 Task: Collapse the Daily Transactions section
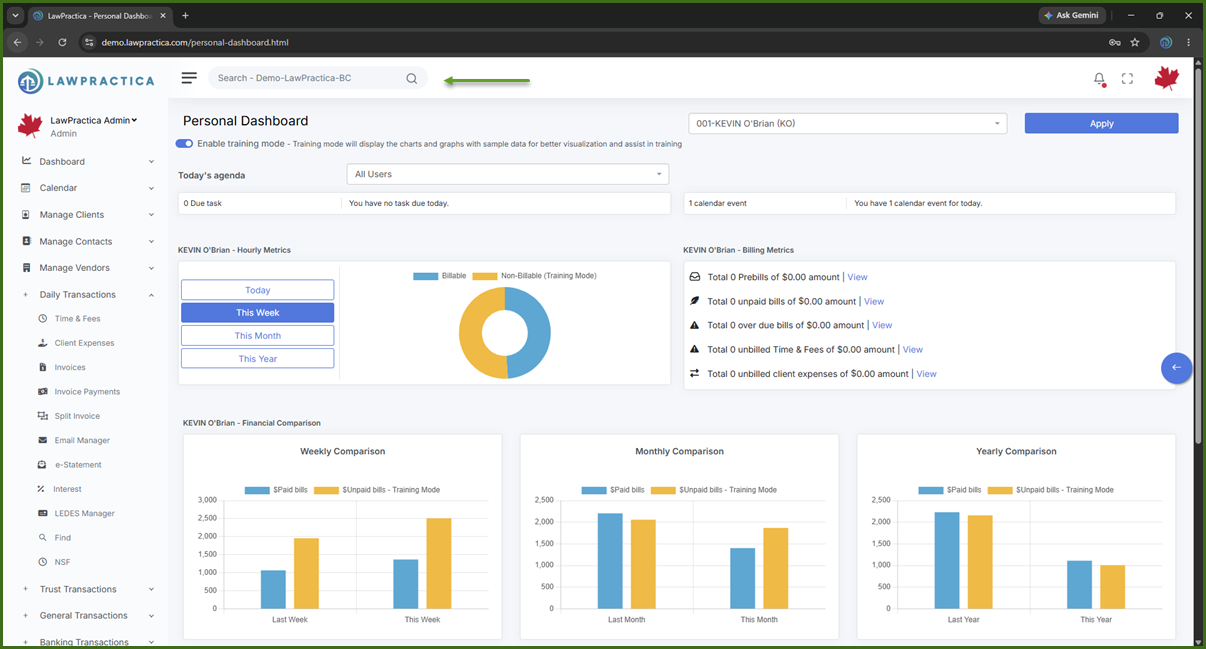pos(151,295)
